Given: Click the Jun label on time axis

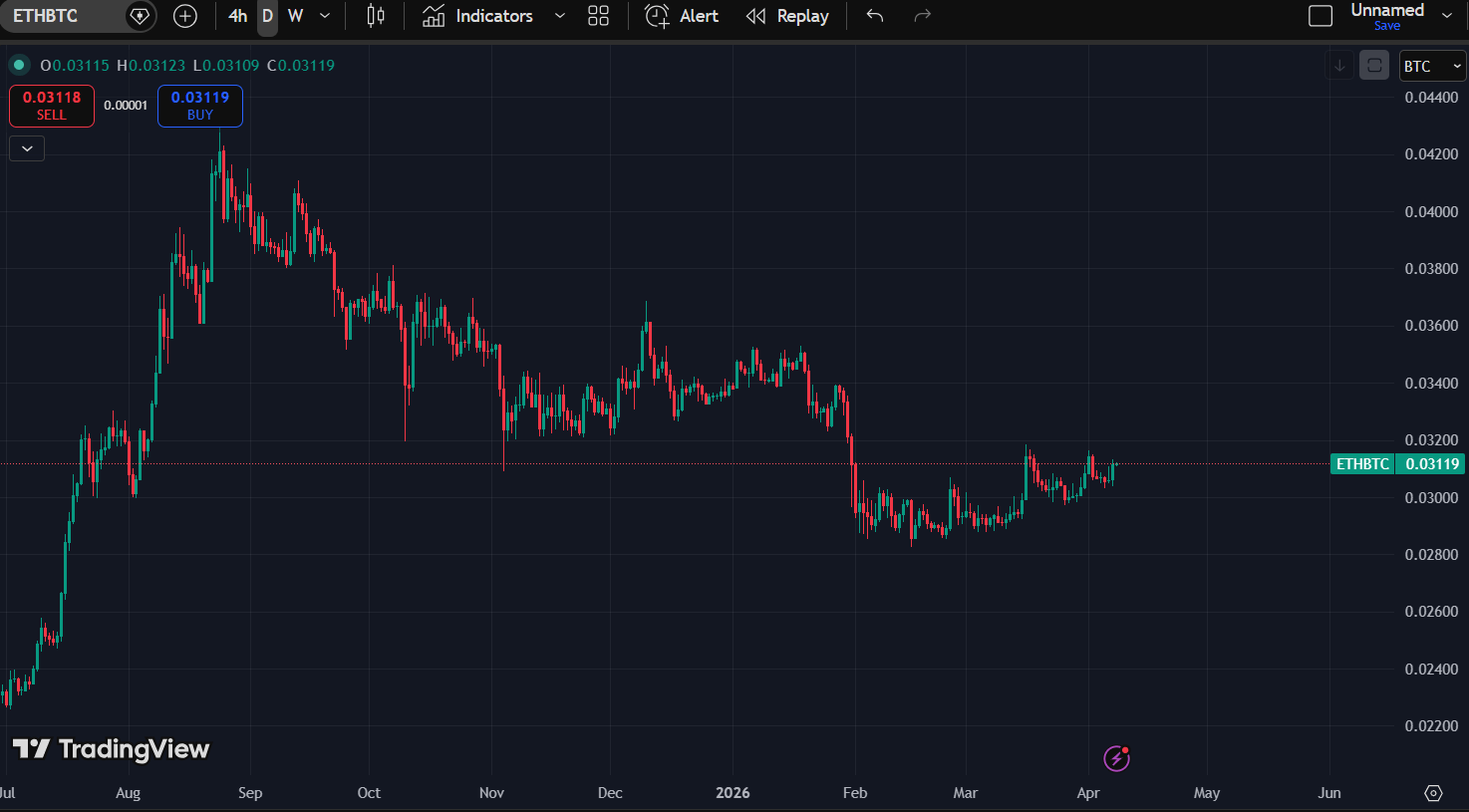Looking at the screenshot, I should (1329, 793).
